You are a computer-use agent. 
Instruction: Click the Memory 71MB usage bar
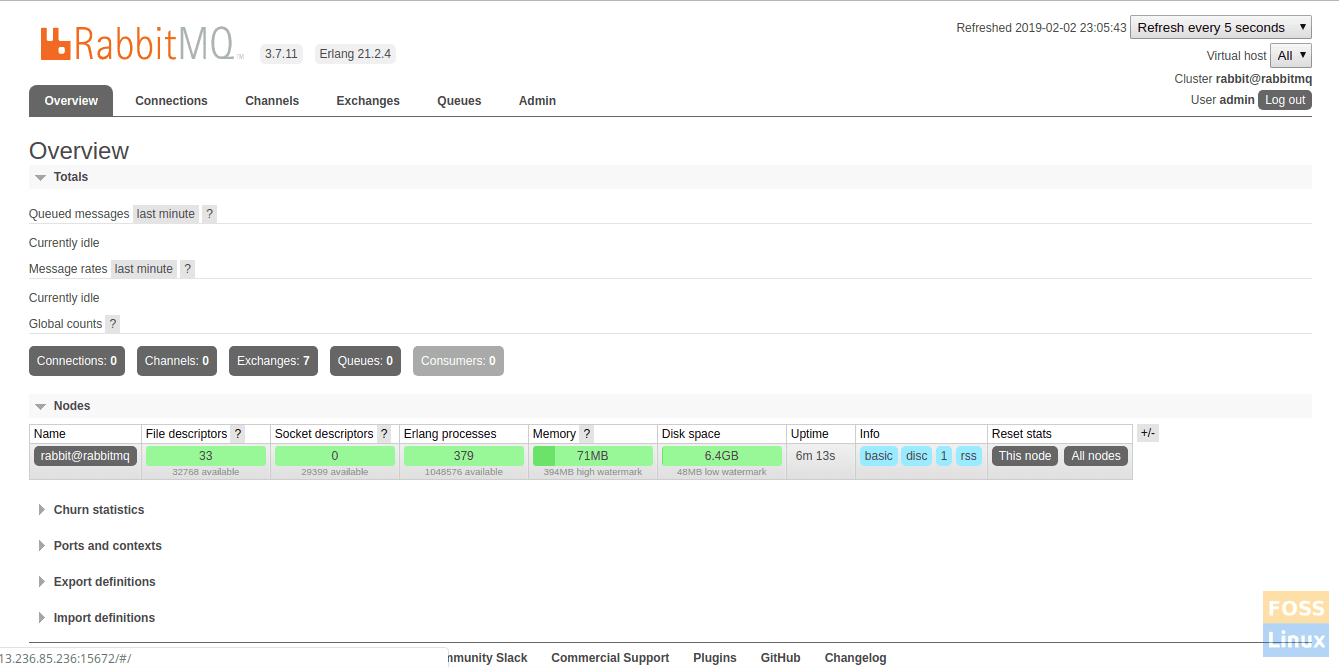(593, 456)
